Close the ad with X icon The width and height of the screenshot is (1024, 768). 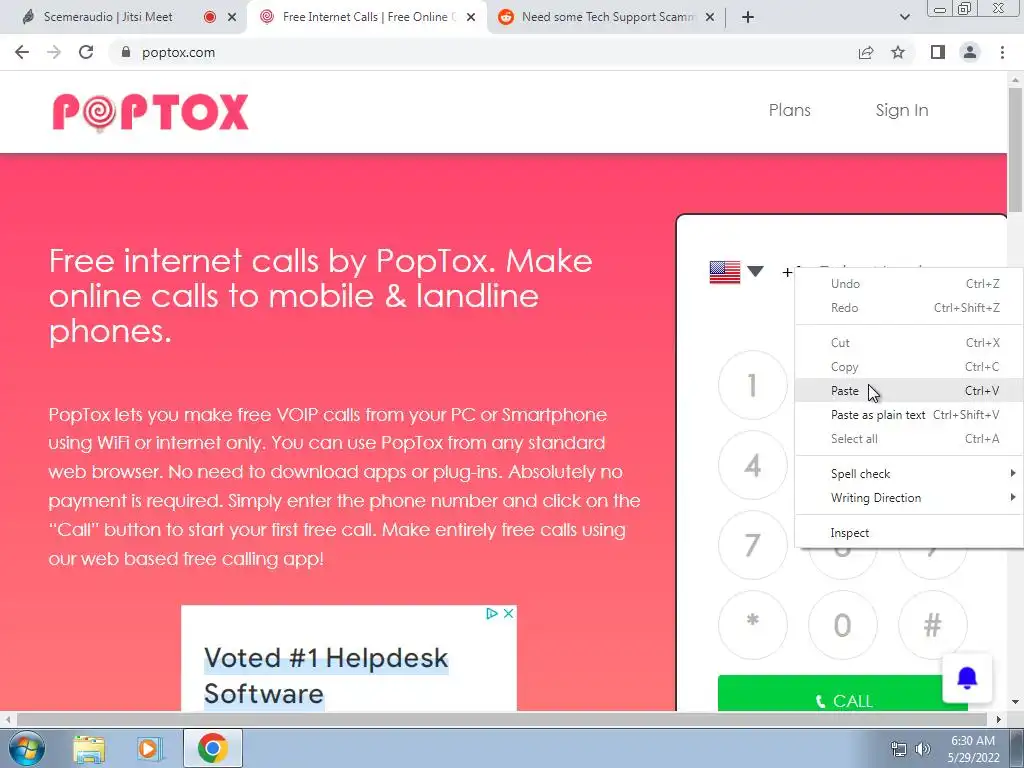[508, 613]
